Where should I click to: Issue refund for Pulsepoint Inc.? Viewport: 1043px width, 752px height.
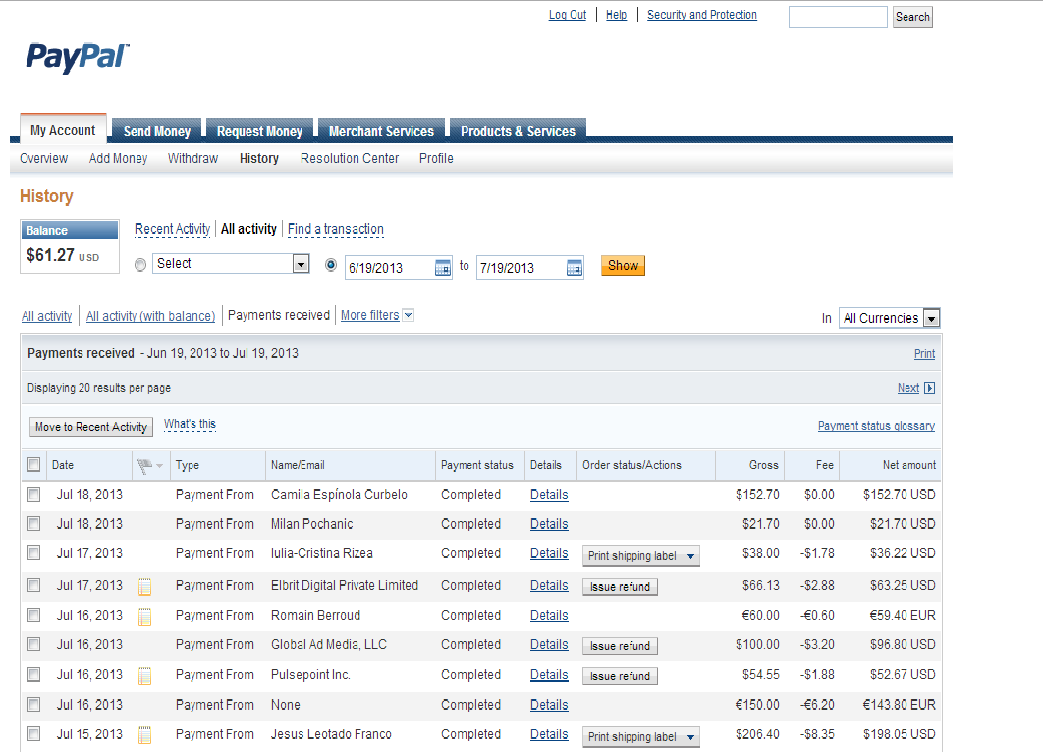620,676
